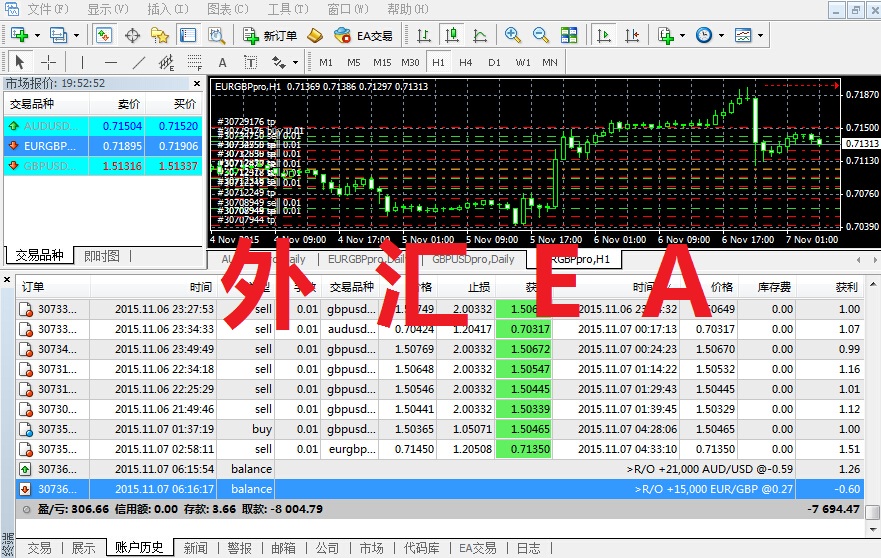Toggle EA交易 auto trading
This screenshot has height=558, width=881.
pos(363,35)
